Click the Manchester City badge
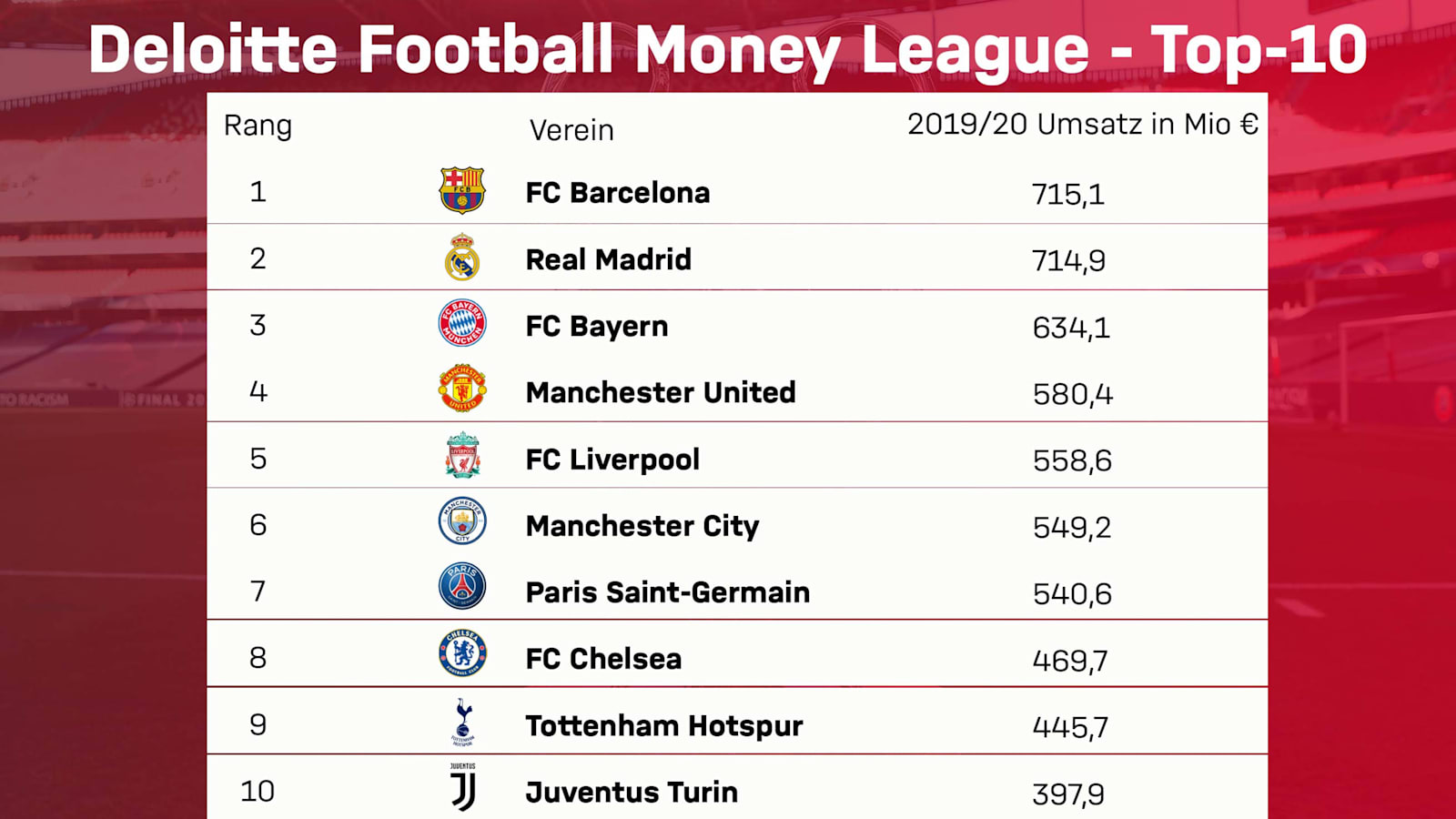Screen dimensions: 1456x819 pyautogui.click(x=462, y=521)
